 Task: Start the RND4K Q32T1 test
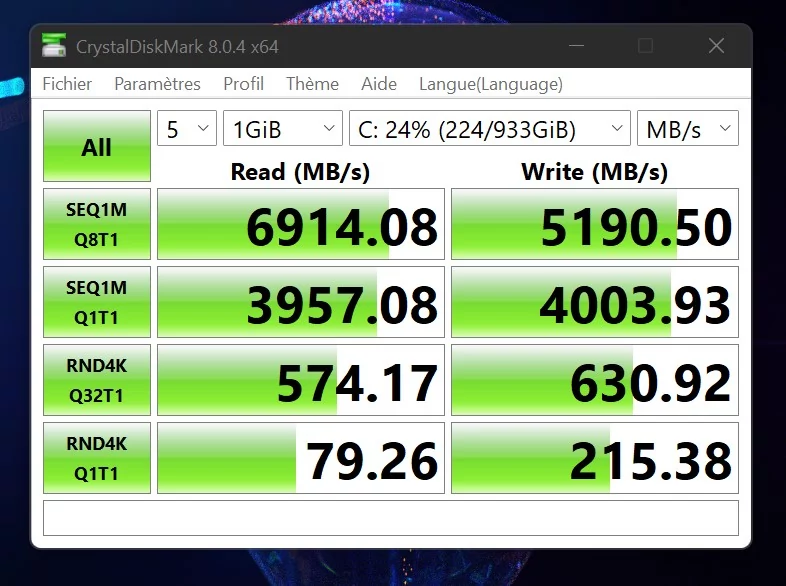pyautogui.click(x=97, y=380)
